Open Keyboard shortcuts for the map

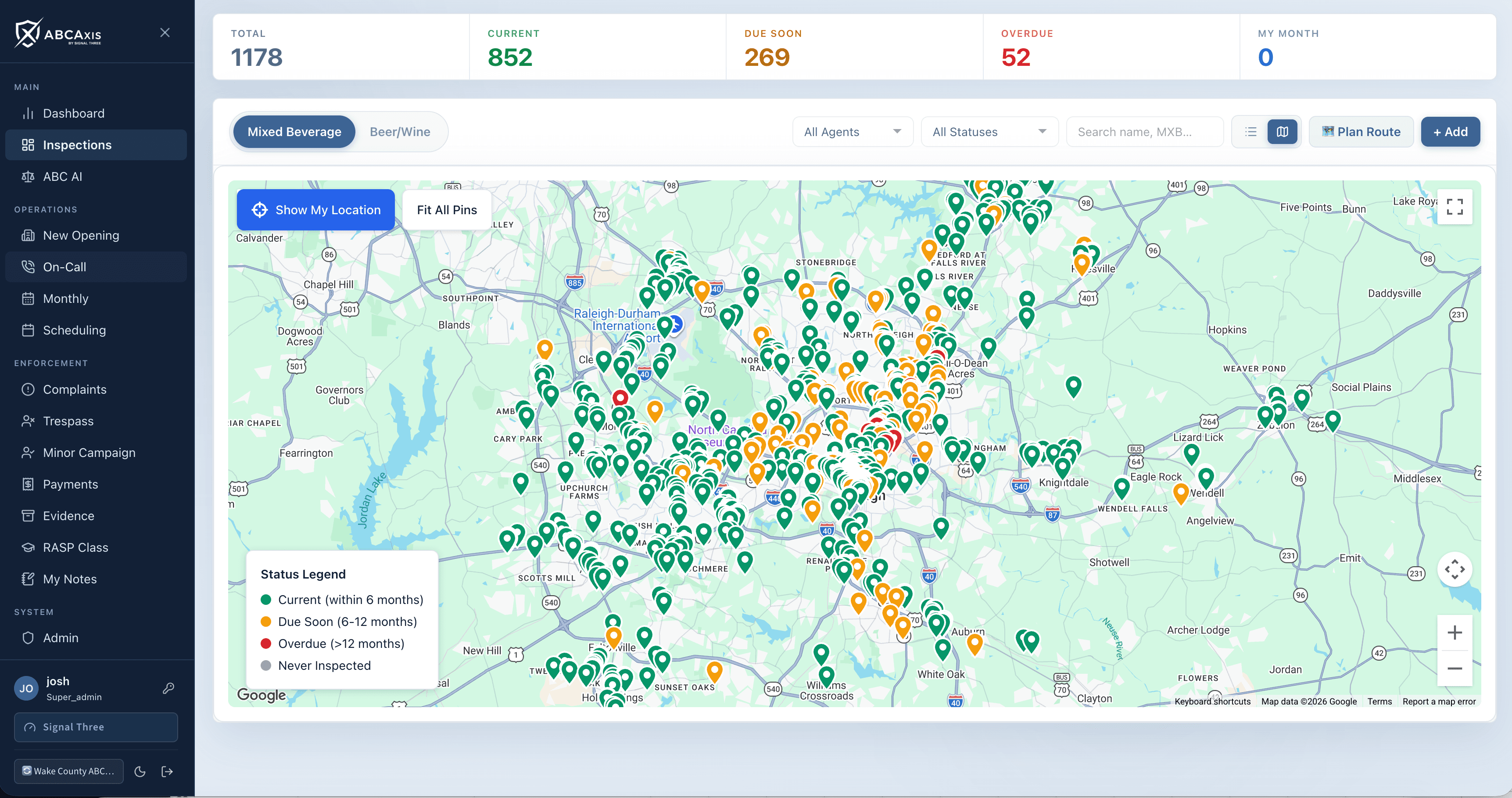pyautogui.click(x=1212, y=701)
